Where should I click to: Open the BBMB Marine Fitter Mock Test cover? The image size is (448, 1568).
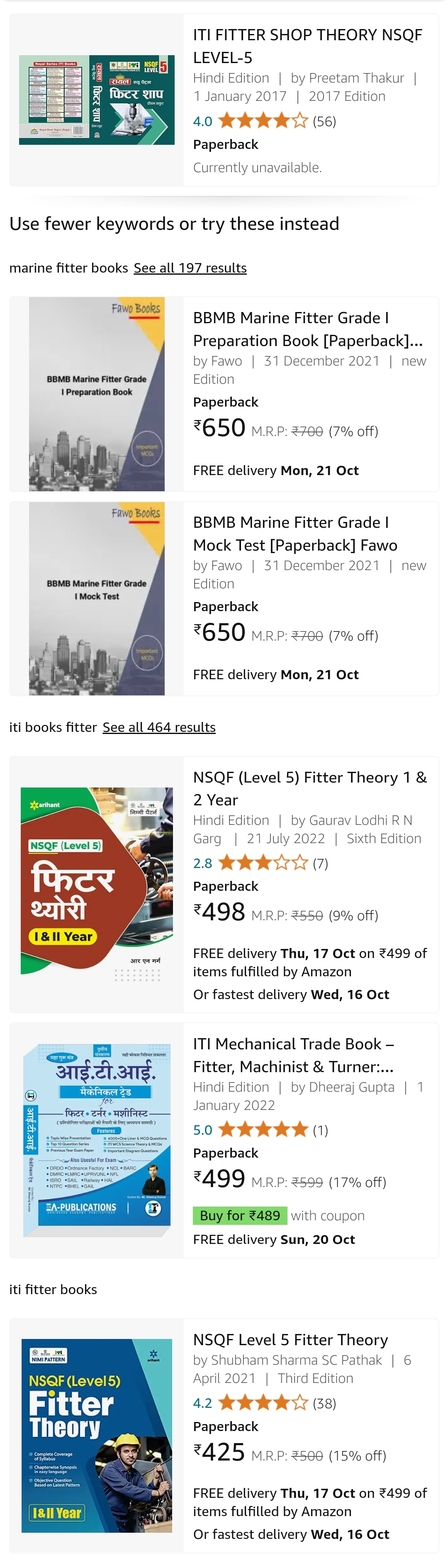pyautogui.click(x=97, y=598)
